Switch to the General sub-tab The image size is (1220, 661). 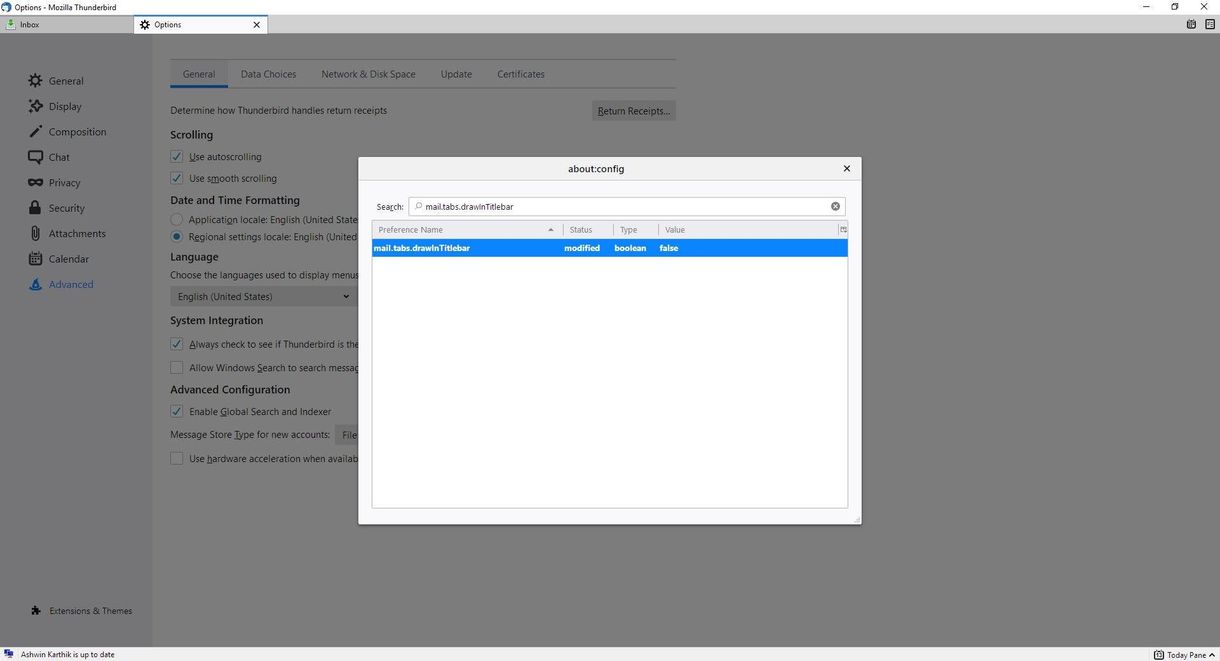click(x=199, y=74)
